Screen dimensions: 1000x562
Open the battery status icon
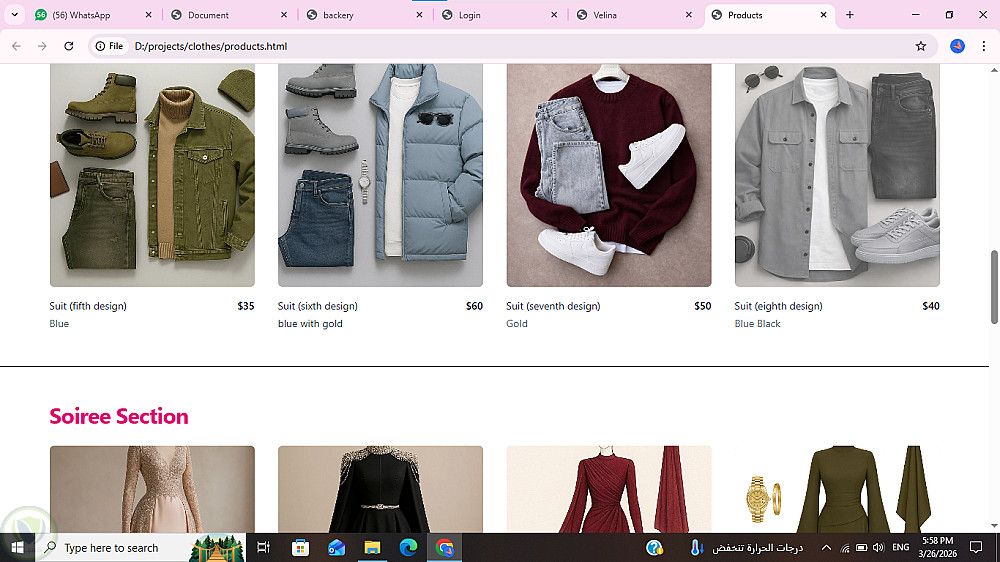(862, 547)
